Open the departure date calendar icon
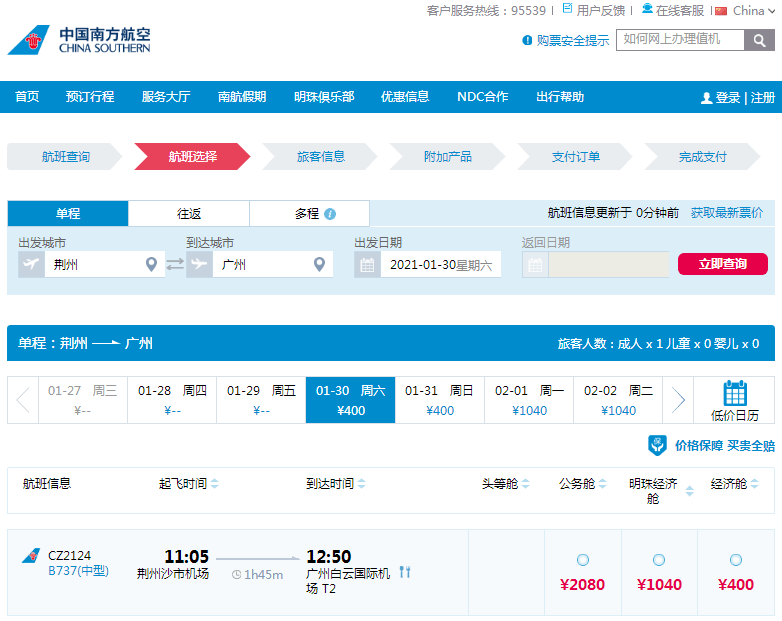This screenshot has width=782, height=621. click(368, 264)
